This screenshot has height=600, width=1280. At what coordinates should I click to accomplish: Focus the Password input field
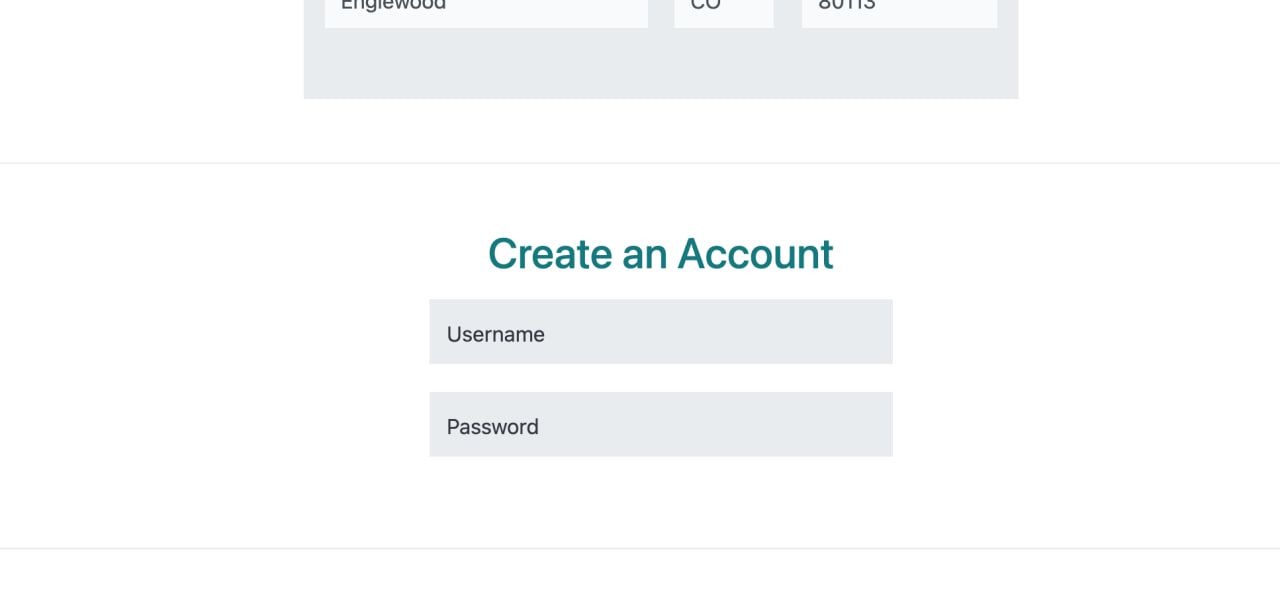[660, 425]
